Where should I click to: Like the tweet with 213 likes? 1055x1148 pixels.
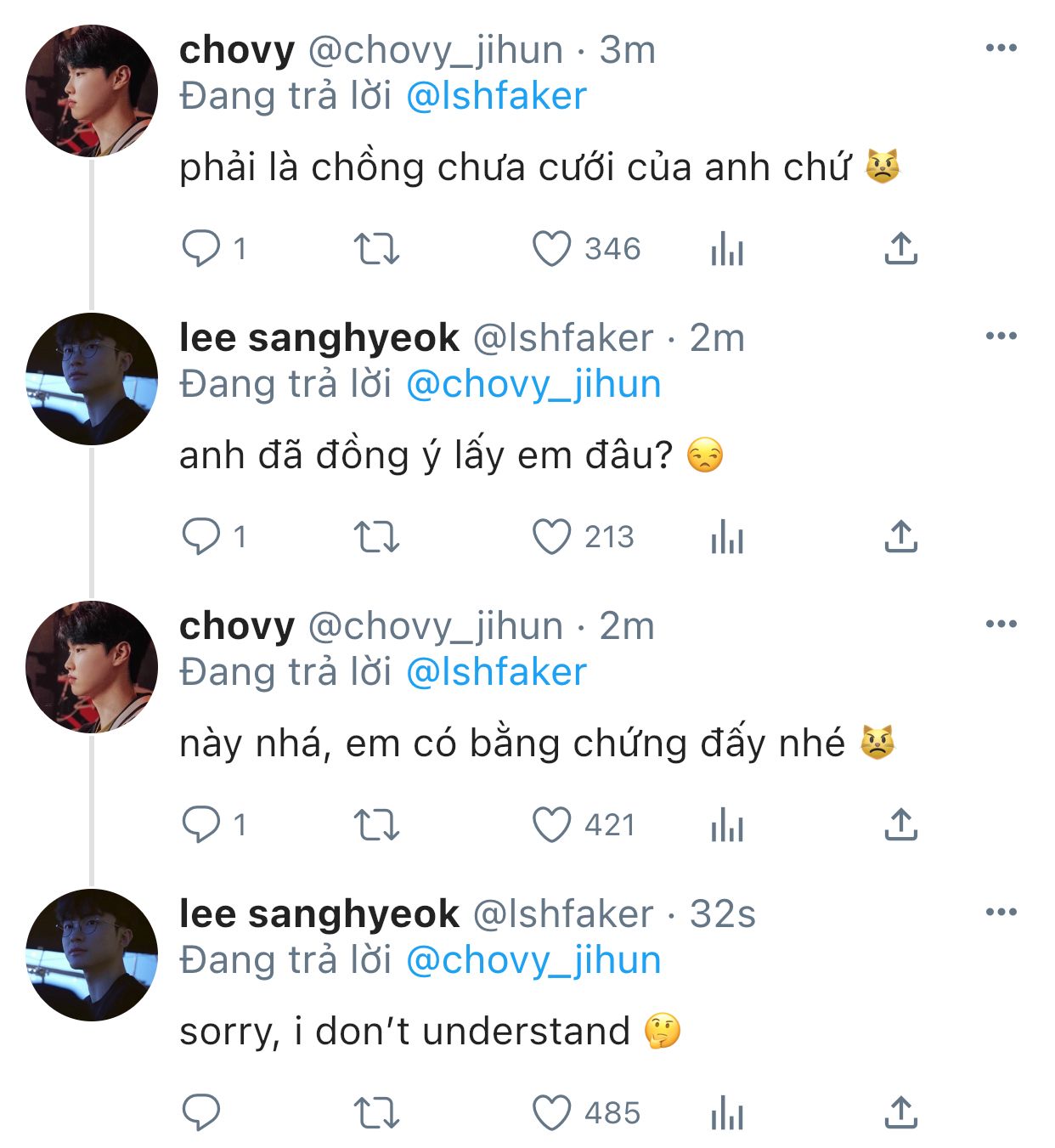[551, 538]
